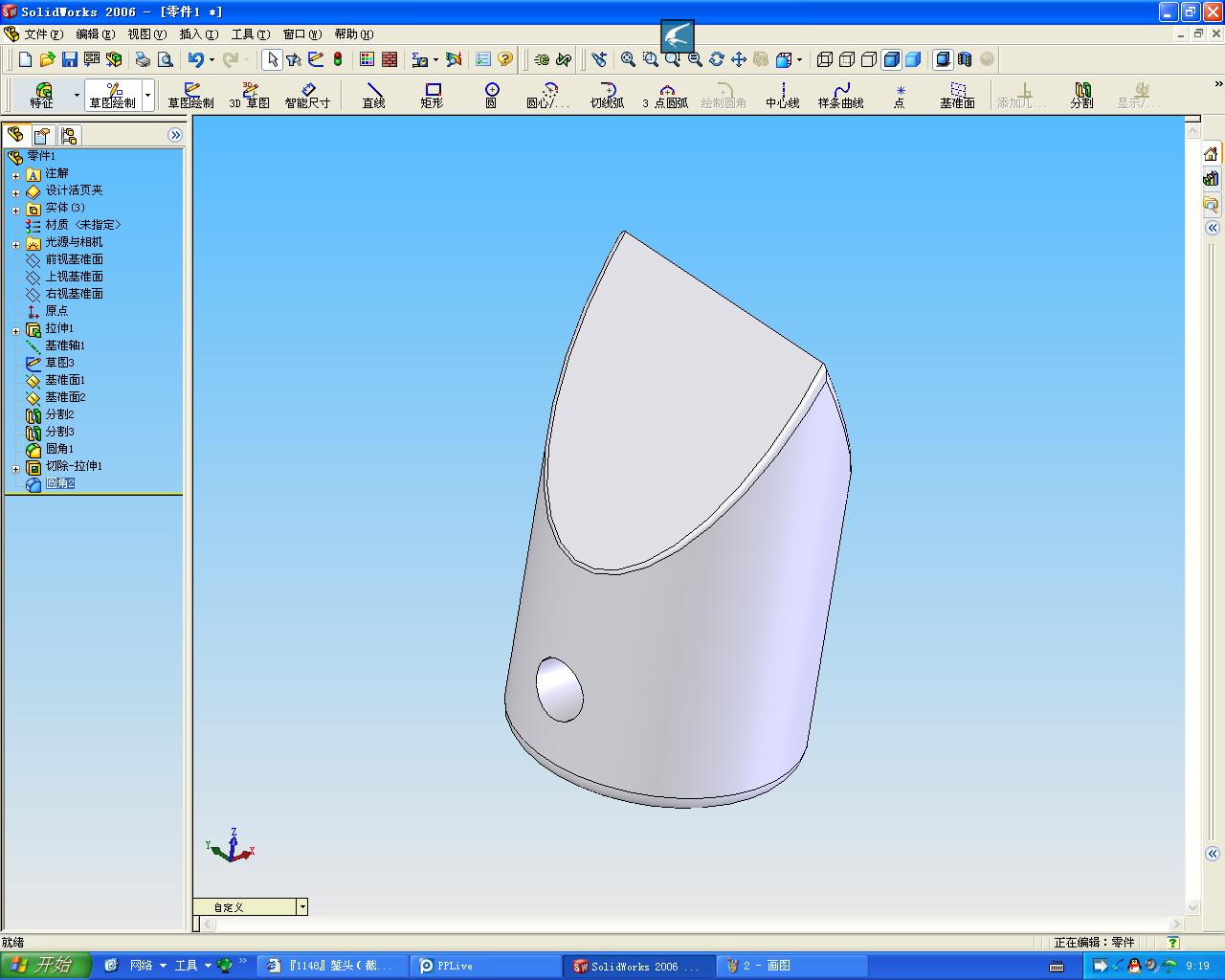The width and height of the screenshot is (1225, 980).
Task: Click Zoom to Fit magnifier icon
Action: pos(628,59)
